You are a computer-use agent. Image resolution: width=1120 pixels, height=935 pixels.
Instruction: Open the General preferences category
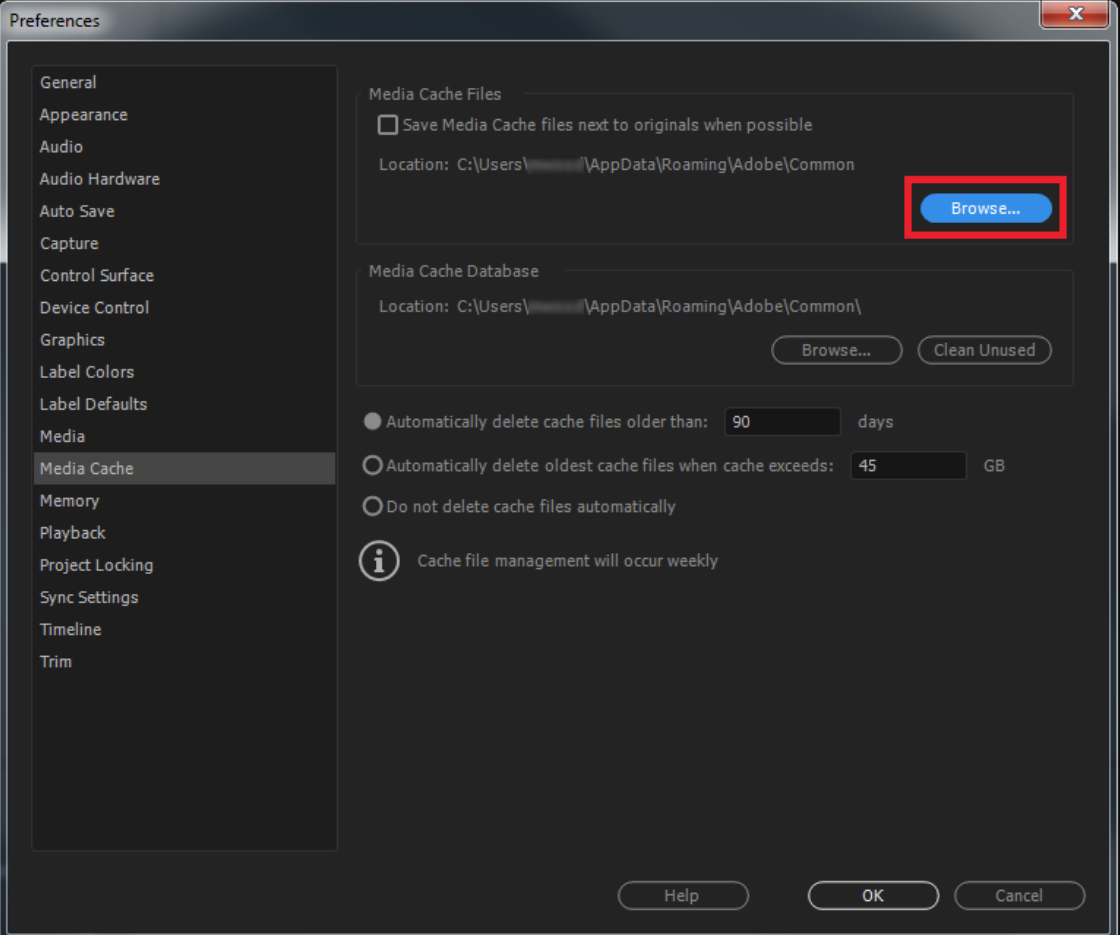[x=68, y=83]
